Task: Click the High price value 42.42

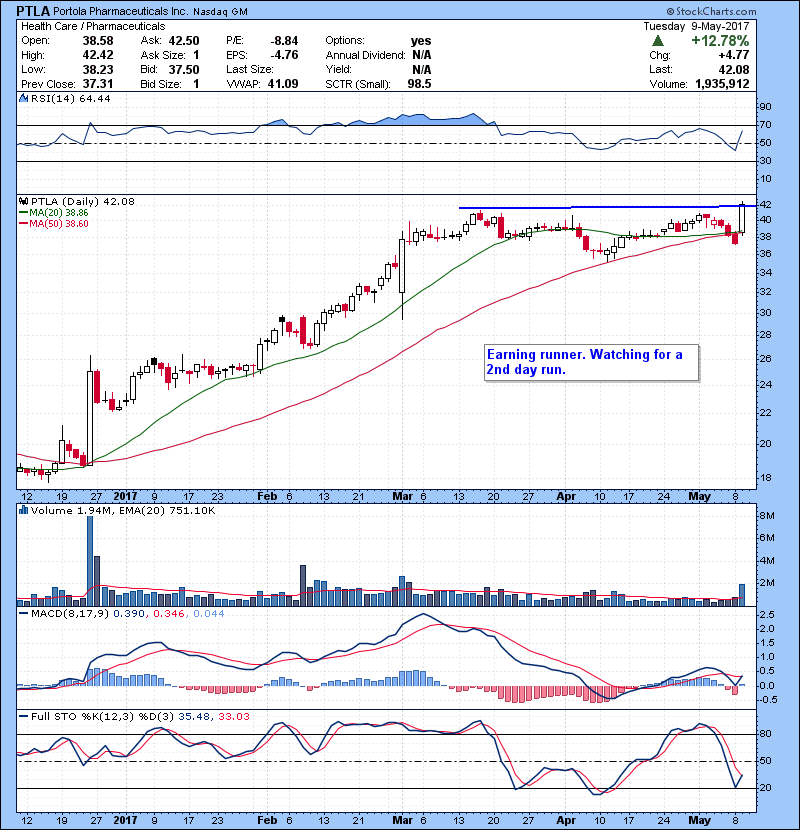Action: [98, 55]
